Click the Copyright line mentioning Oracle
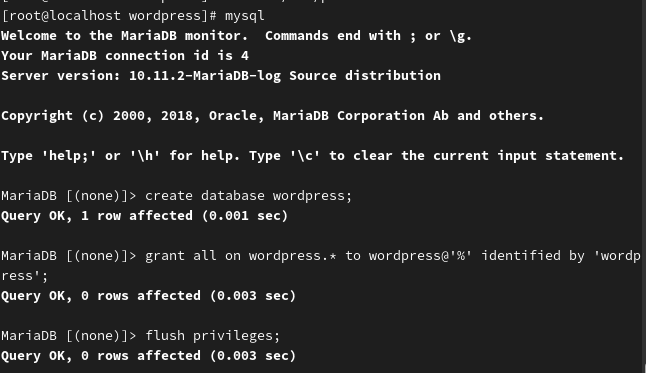 tap(272, 116)
